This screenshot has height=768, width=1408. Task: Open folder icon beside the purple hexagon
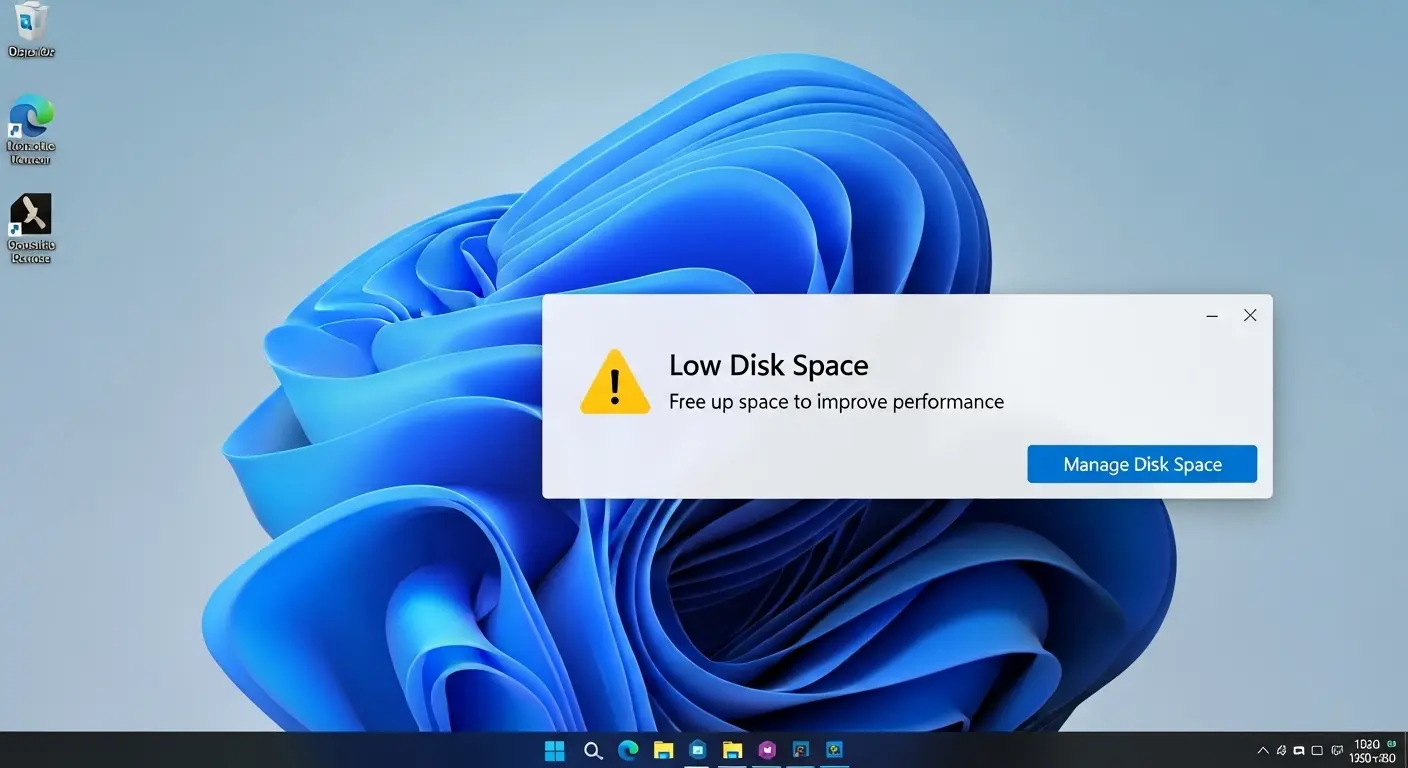point(733,750)
